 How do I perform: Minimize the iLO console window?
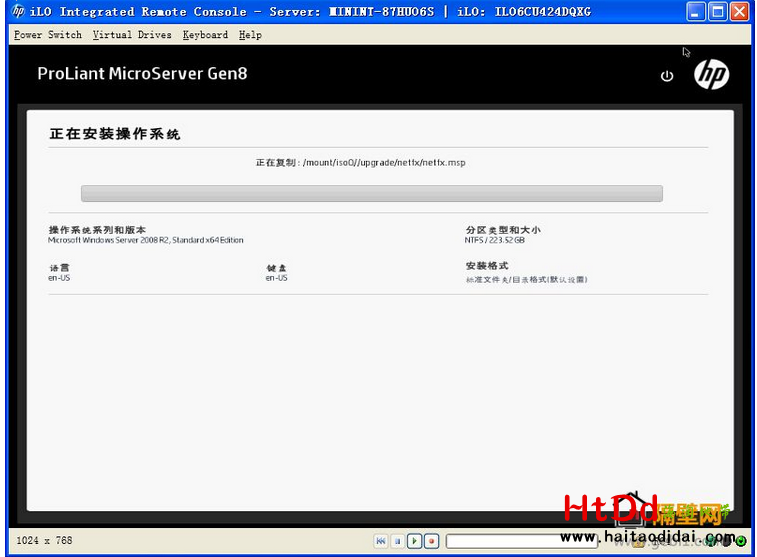695,12
